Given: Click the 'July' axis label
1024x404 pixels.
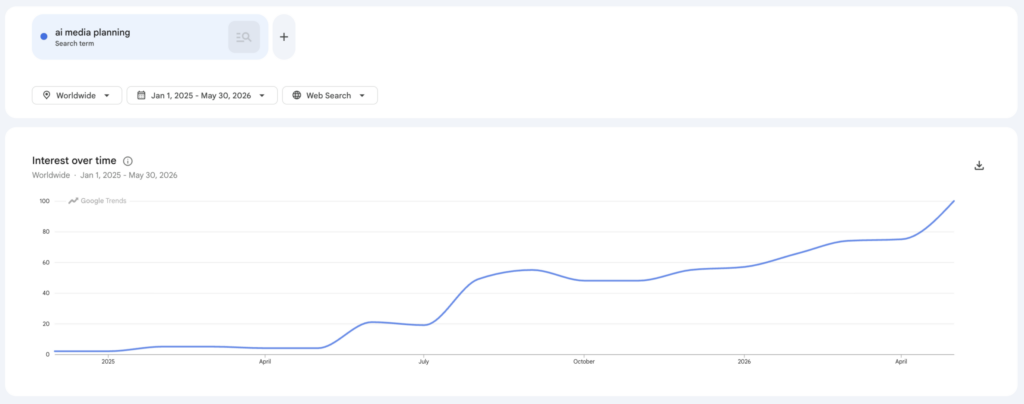Looking at the screenshot, I should pos(424,361).
